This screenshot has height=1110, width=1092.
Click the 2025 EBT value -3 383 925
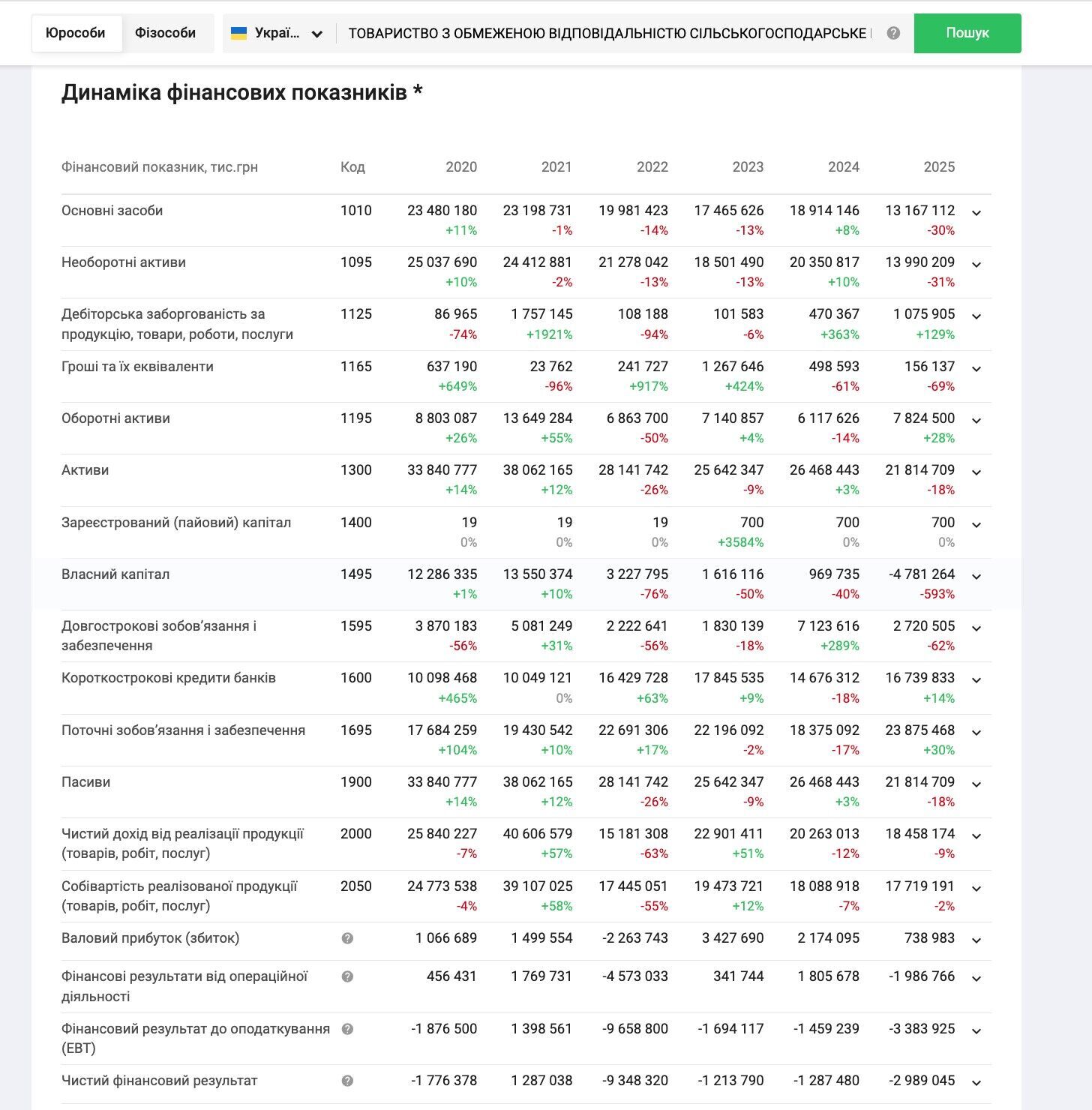(922, 1029)
